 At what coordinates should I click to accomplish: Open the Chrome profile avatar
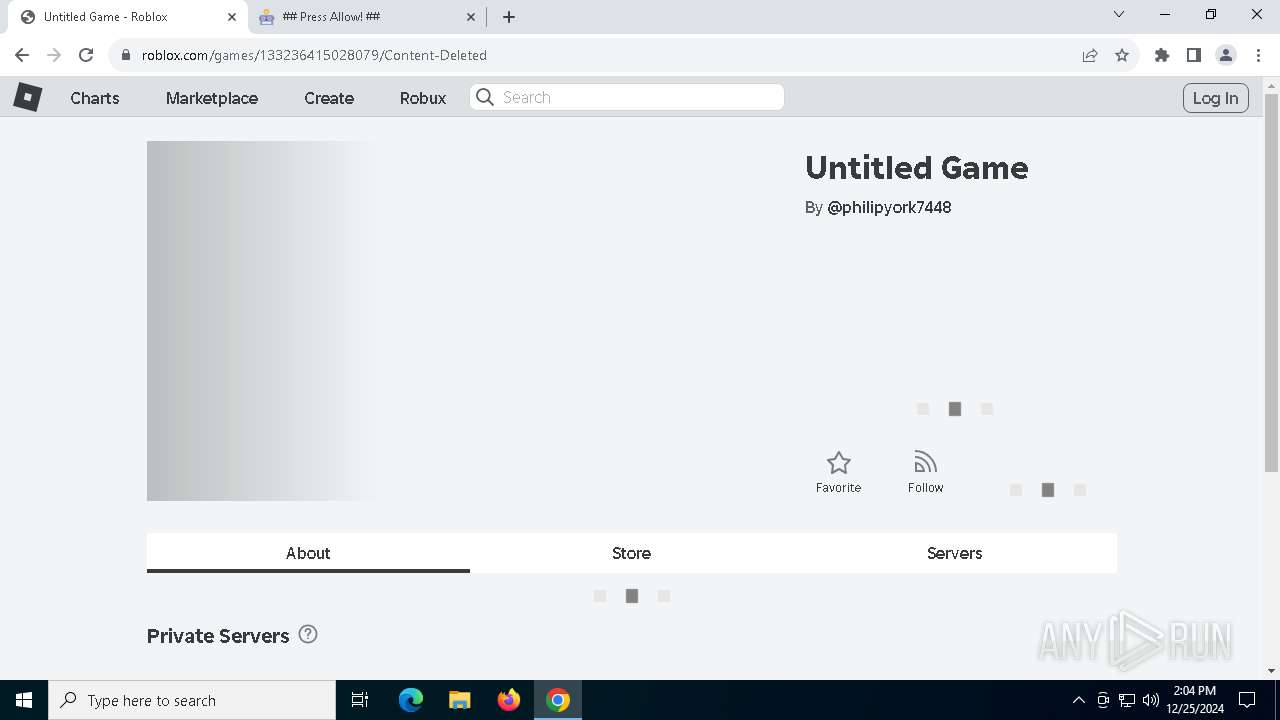(x=1226, y=55)
